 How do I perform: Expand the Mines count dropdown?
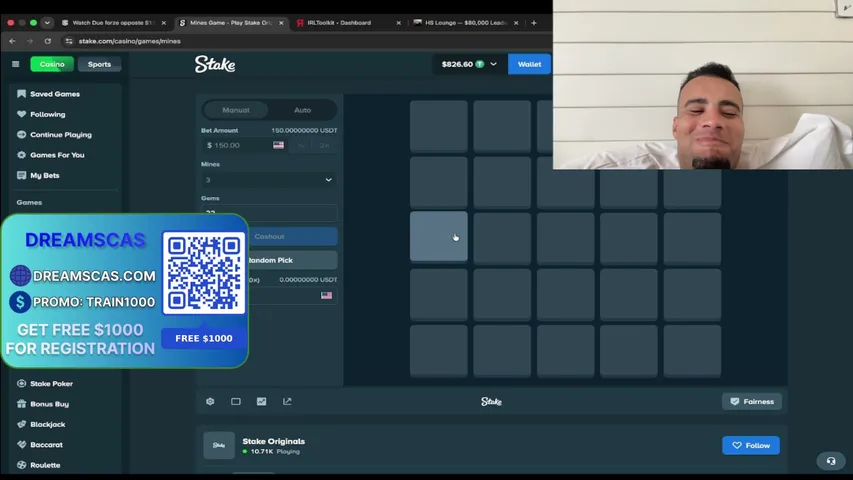(269, 180)
